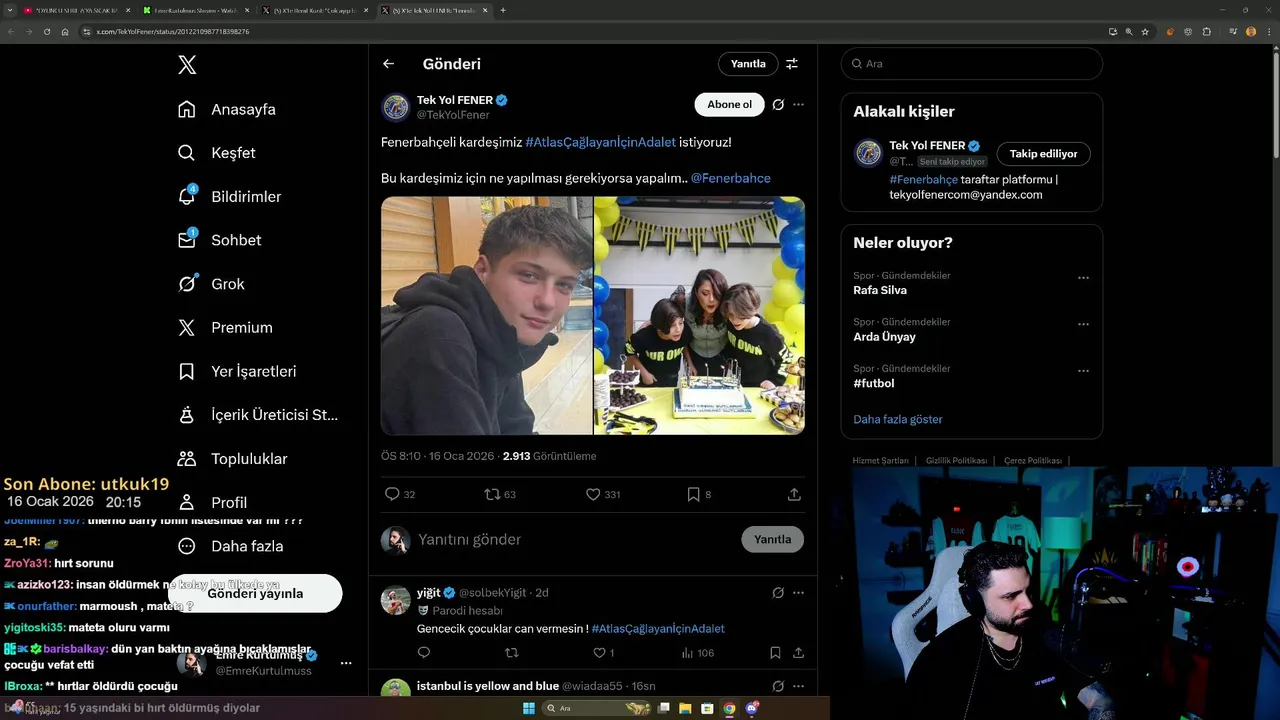Click the Daha fazla göster link
The image size is (1280, 720).
[897, 419]
